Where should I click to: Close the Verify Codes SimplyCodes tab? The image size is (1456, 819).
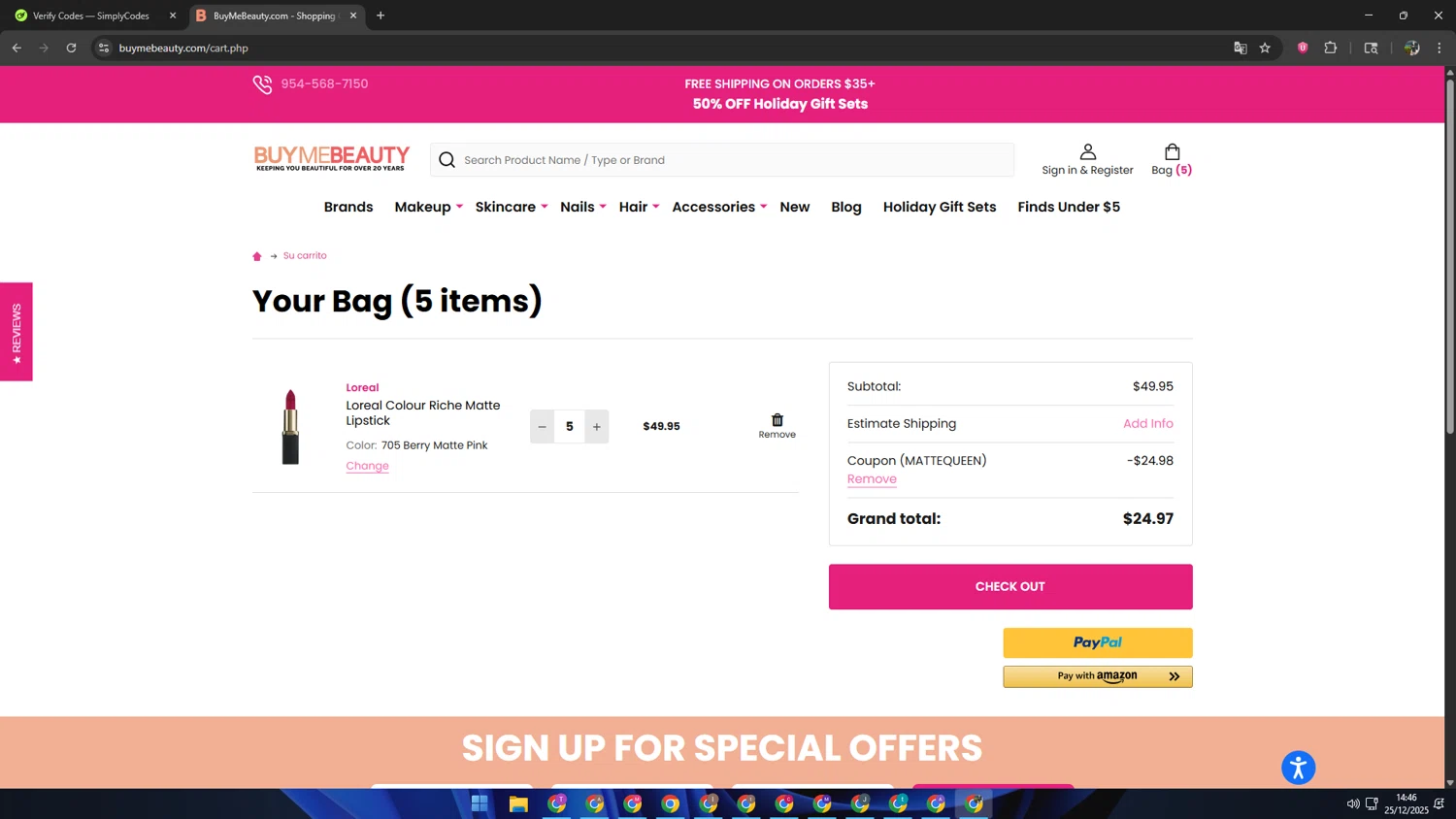click(173, 16)
